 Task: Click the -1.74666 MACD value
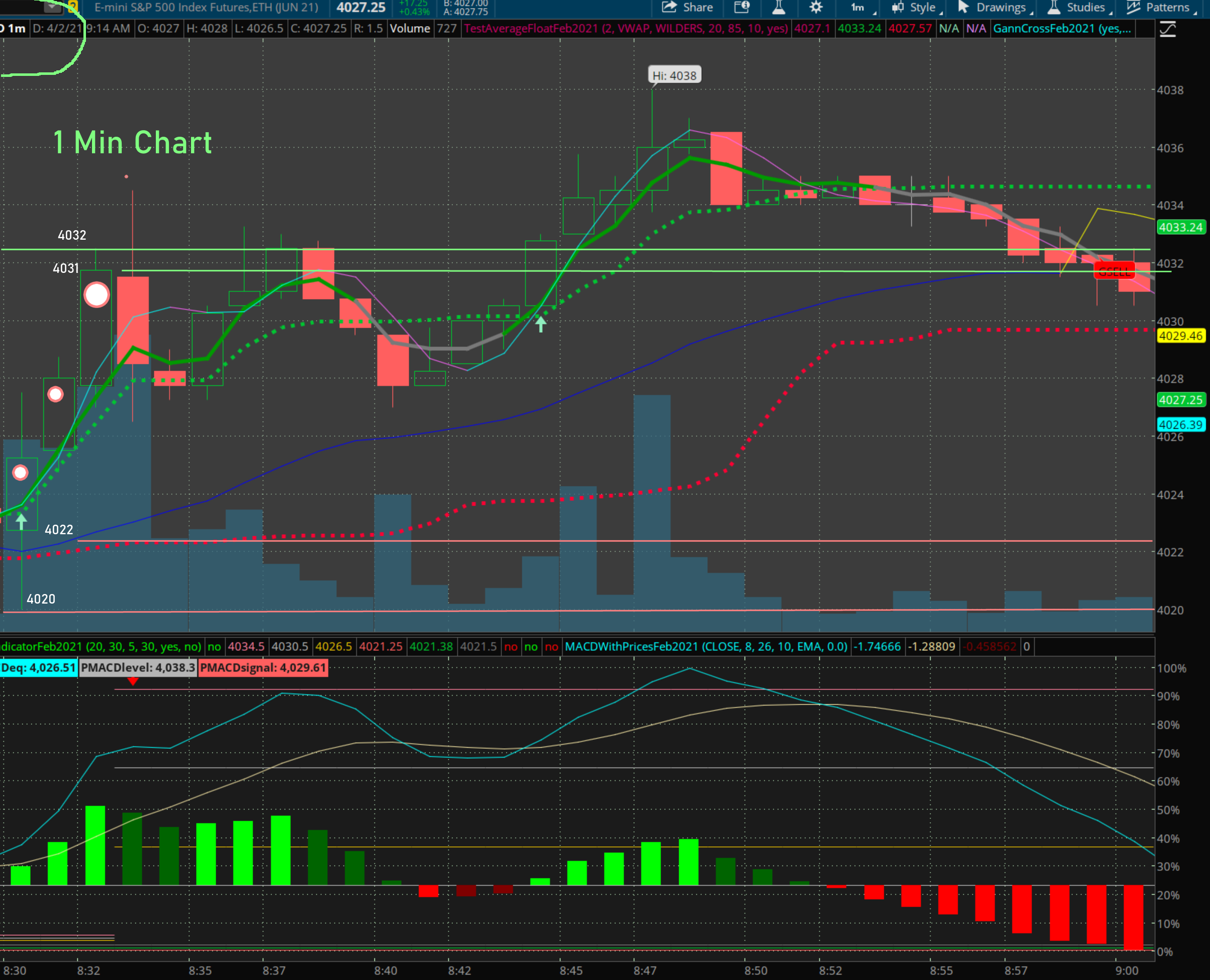877,646
